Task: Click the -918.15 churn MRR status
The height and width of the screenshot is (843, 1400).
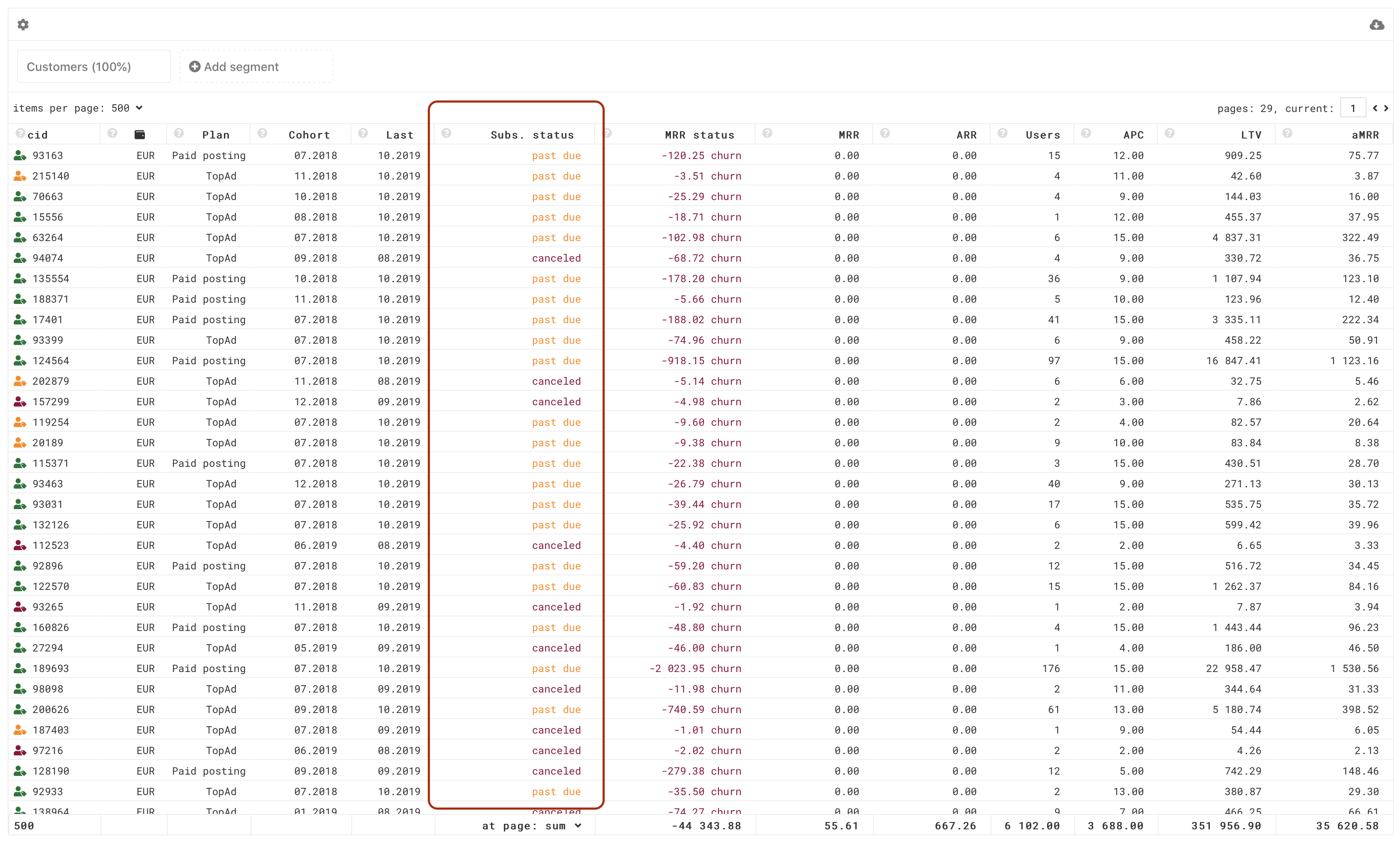Action: click(701, 361)
